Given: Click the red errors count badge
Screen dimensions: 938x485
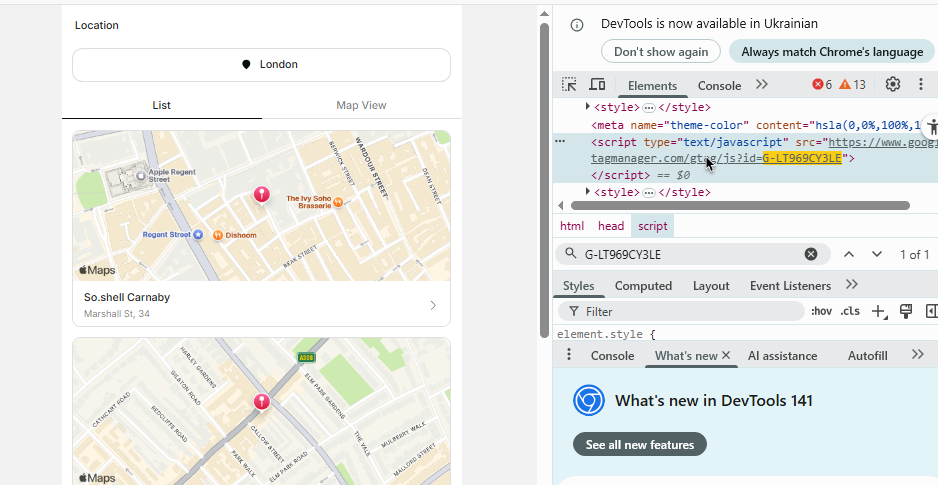Looking at the screenshot, I should click(x=822, y=85).
